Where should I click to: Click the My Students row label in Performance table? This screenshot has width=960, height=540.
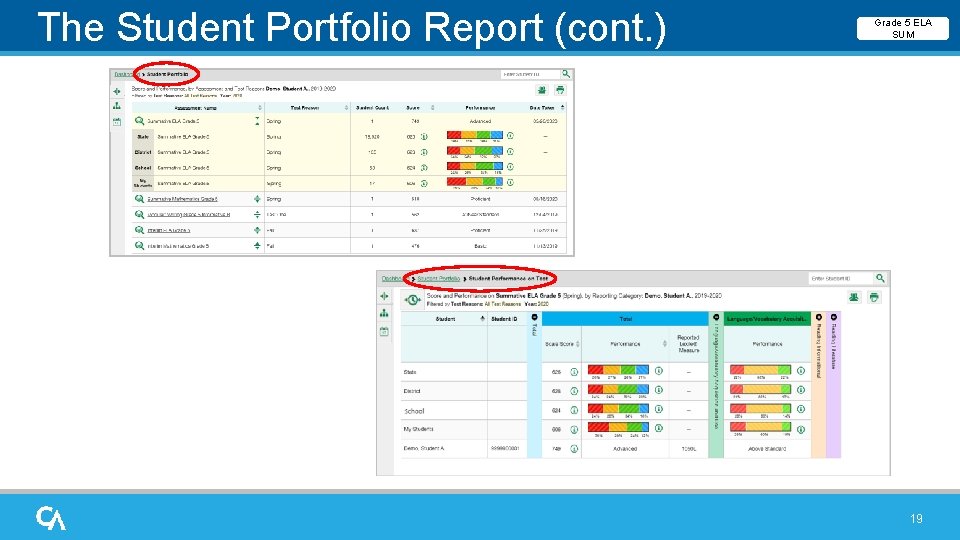pyautogui.click(x=418, y=429)
